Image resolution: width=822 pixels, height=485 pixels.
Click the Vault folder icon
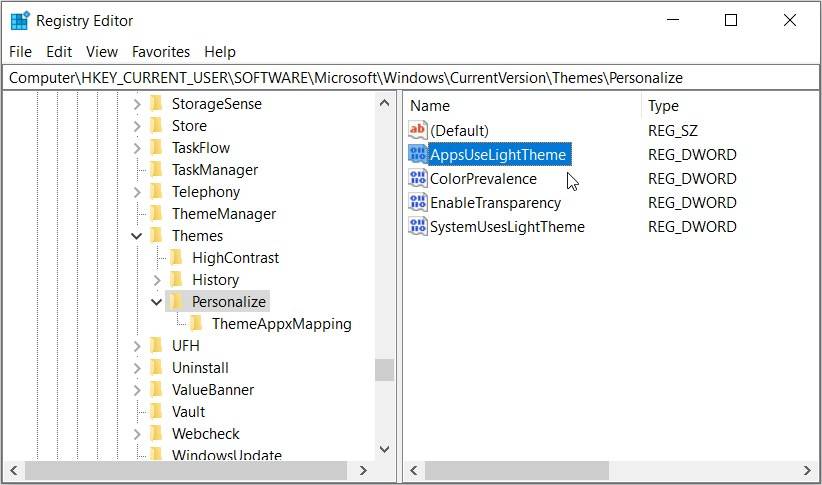click(156, 412)
